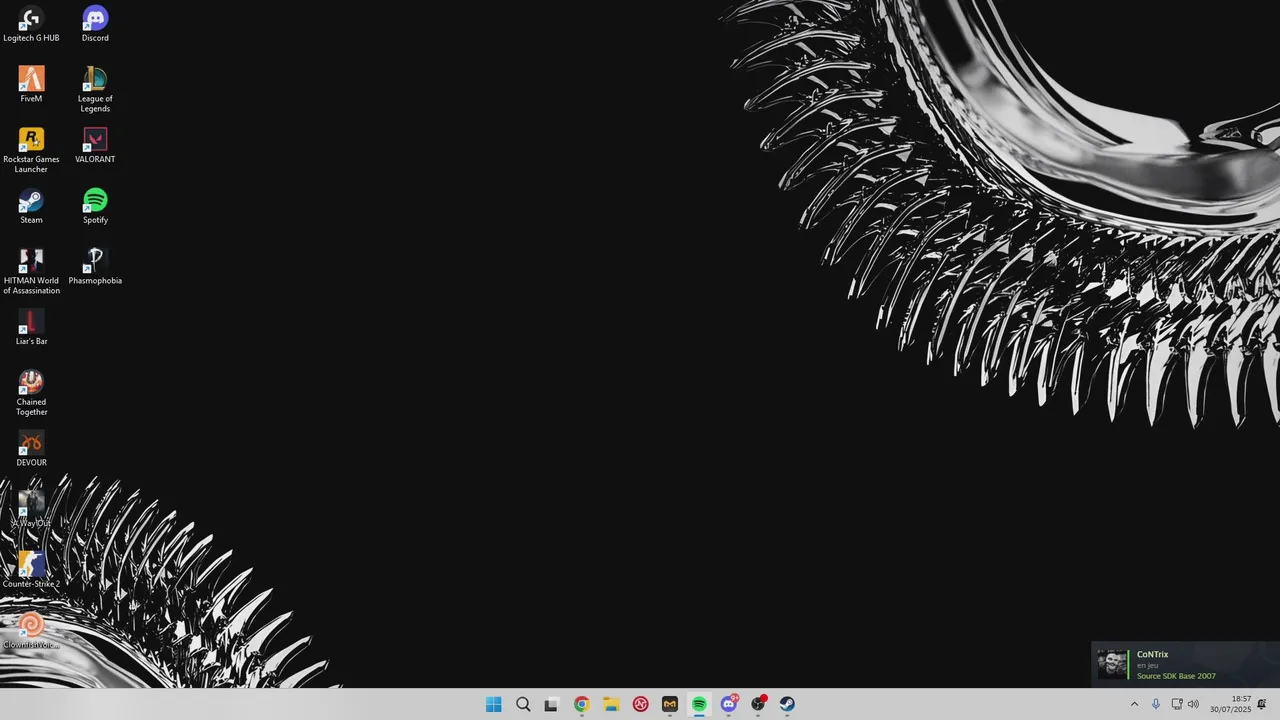
Task: Select the Steam desktop shortcut
Action: pyautogui.click(x=31, y=207)
